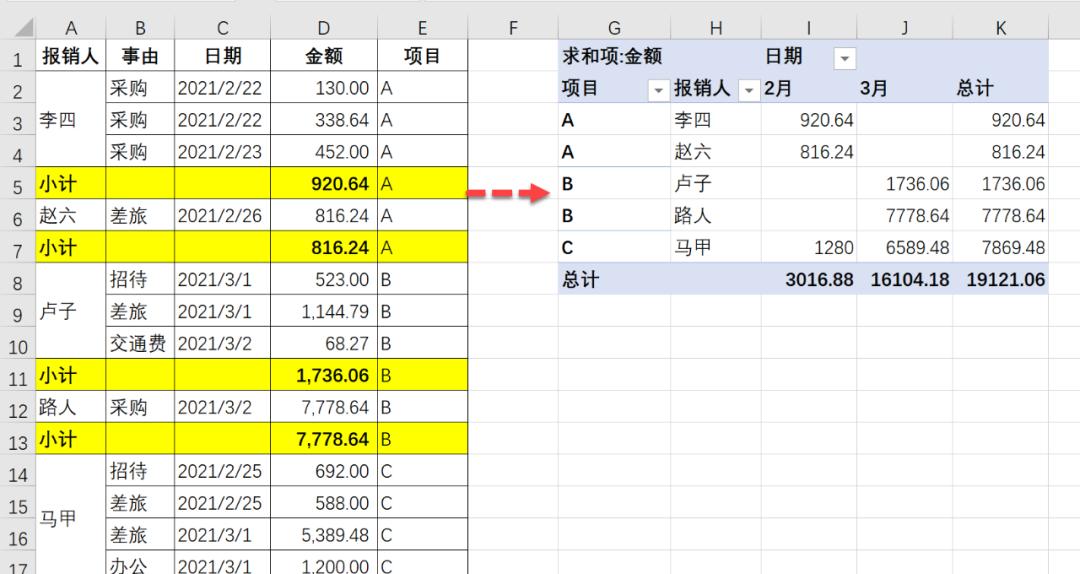Open the 日期 pivot filter dropdown
The width and height of the screenshot is (1080, 574).
tap(844, 58)
